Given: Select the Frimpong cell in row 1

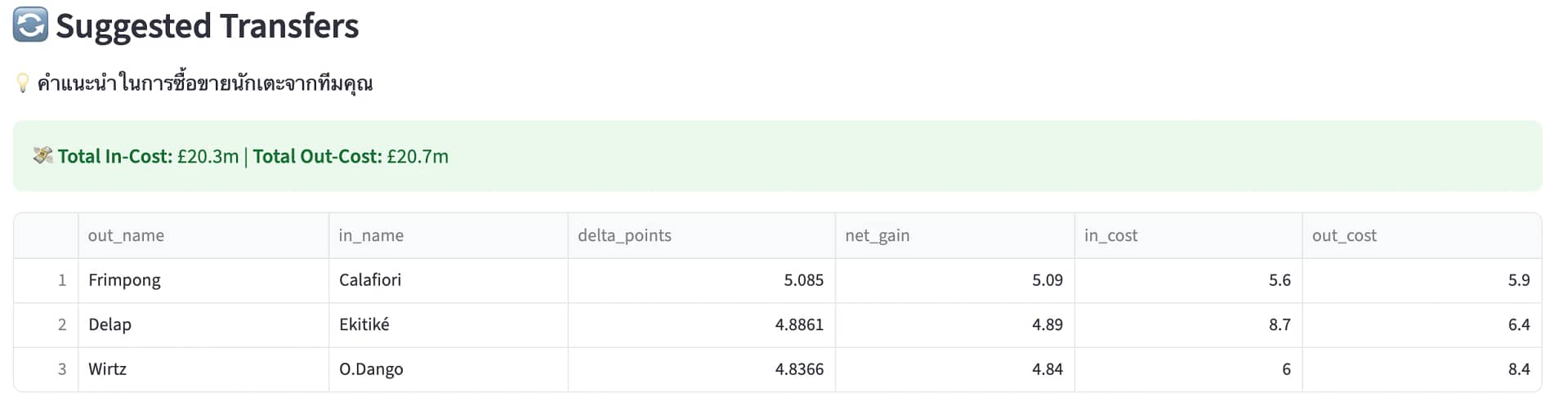Looking at the screenshot, I should click(x=203, y=280).
